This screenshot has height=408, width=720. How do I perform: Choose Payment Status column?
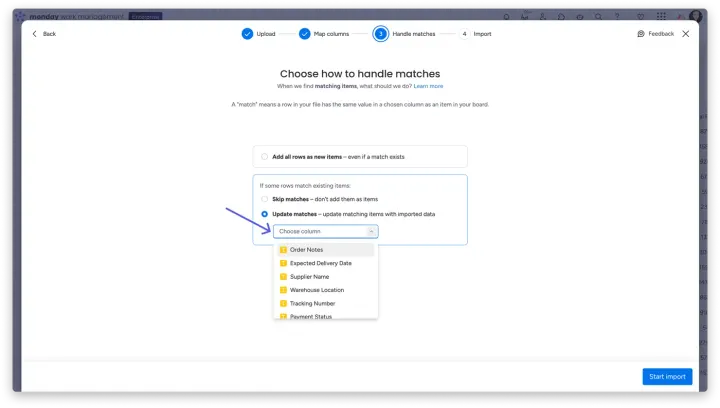[326, 316]
